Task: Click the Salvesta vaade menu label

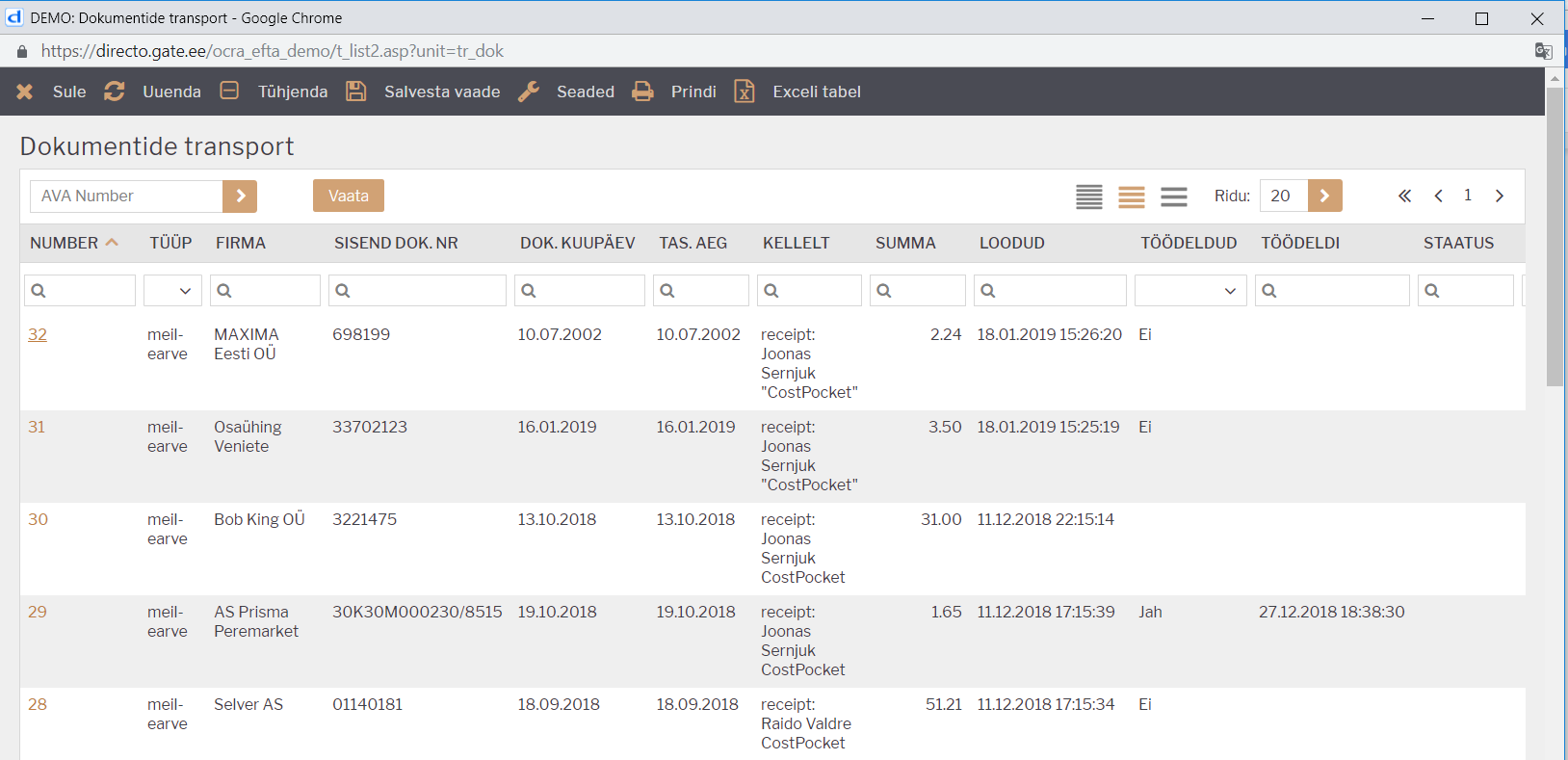Action: coord(442,92)
